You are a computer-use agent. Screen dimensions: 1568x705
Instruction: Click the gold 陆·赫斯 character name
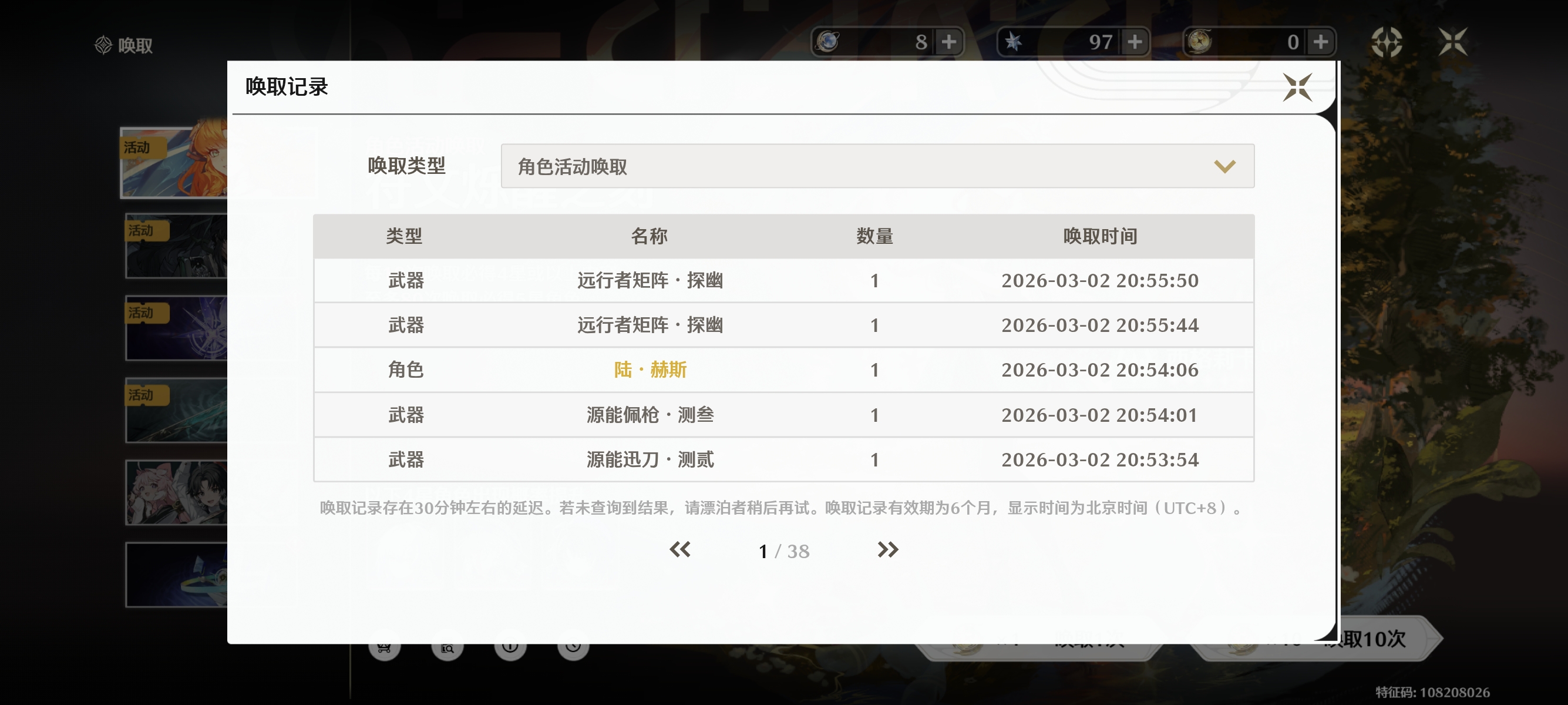650,370
